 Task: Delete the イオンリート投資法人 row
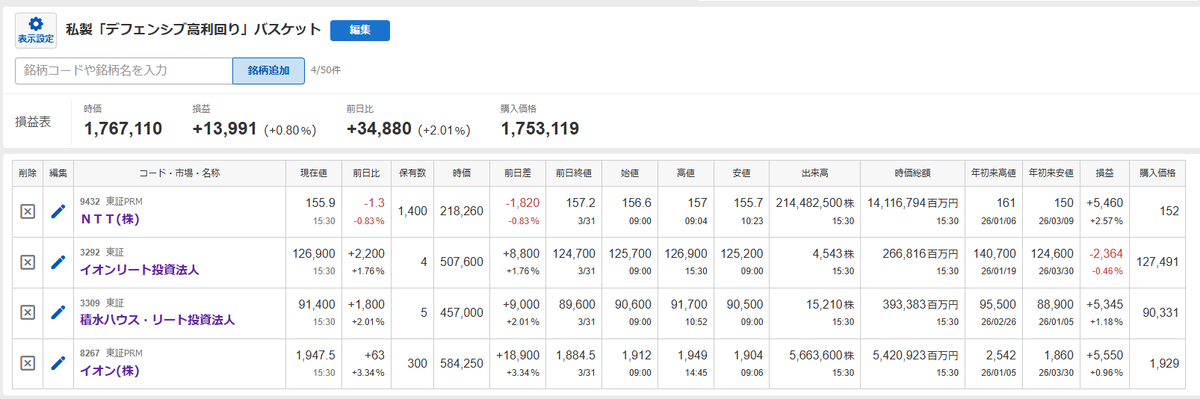pos(27,262)
